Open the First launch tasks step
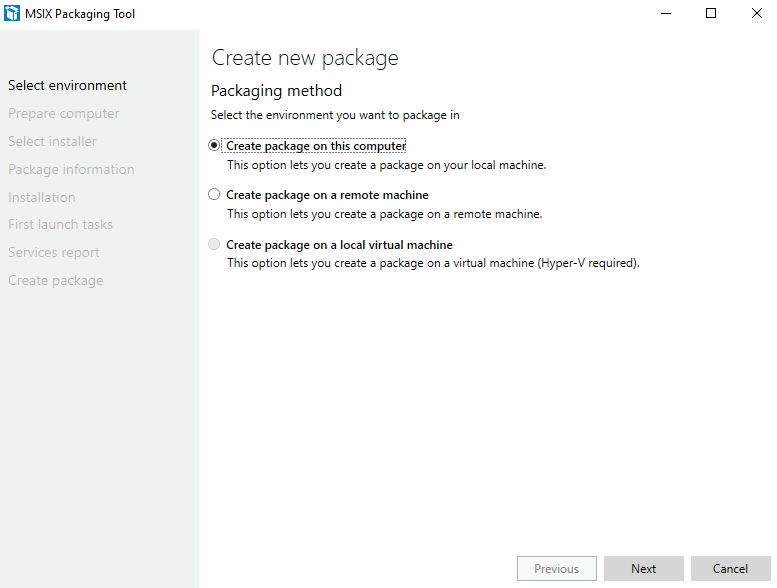 [x=60, y=224]
